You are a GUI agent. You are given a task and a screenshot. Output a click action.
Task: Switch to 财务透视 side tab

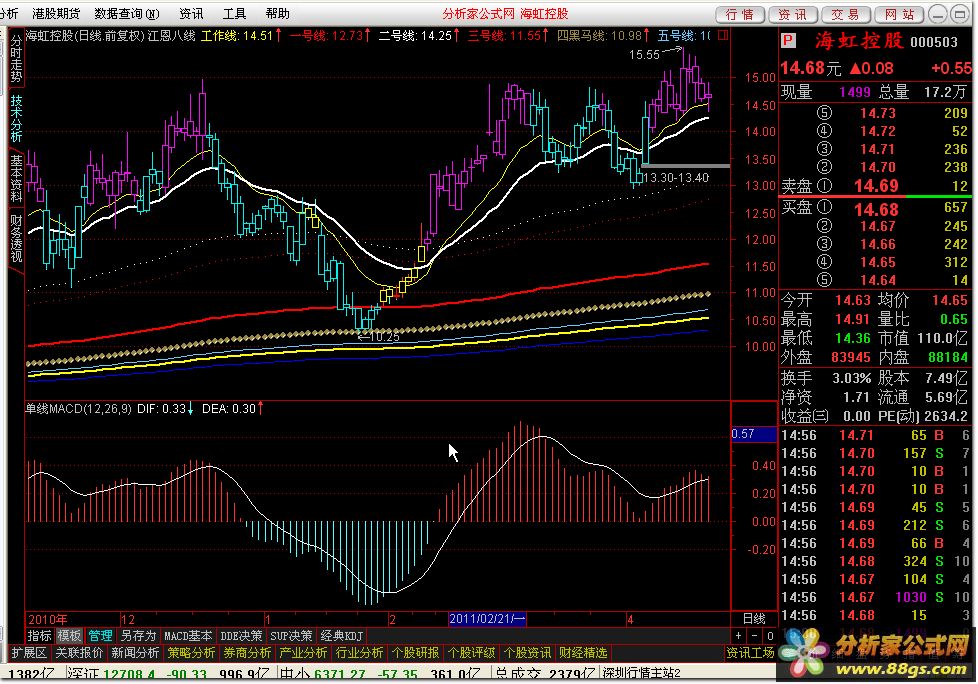(16, 238)
